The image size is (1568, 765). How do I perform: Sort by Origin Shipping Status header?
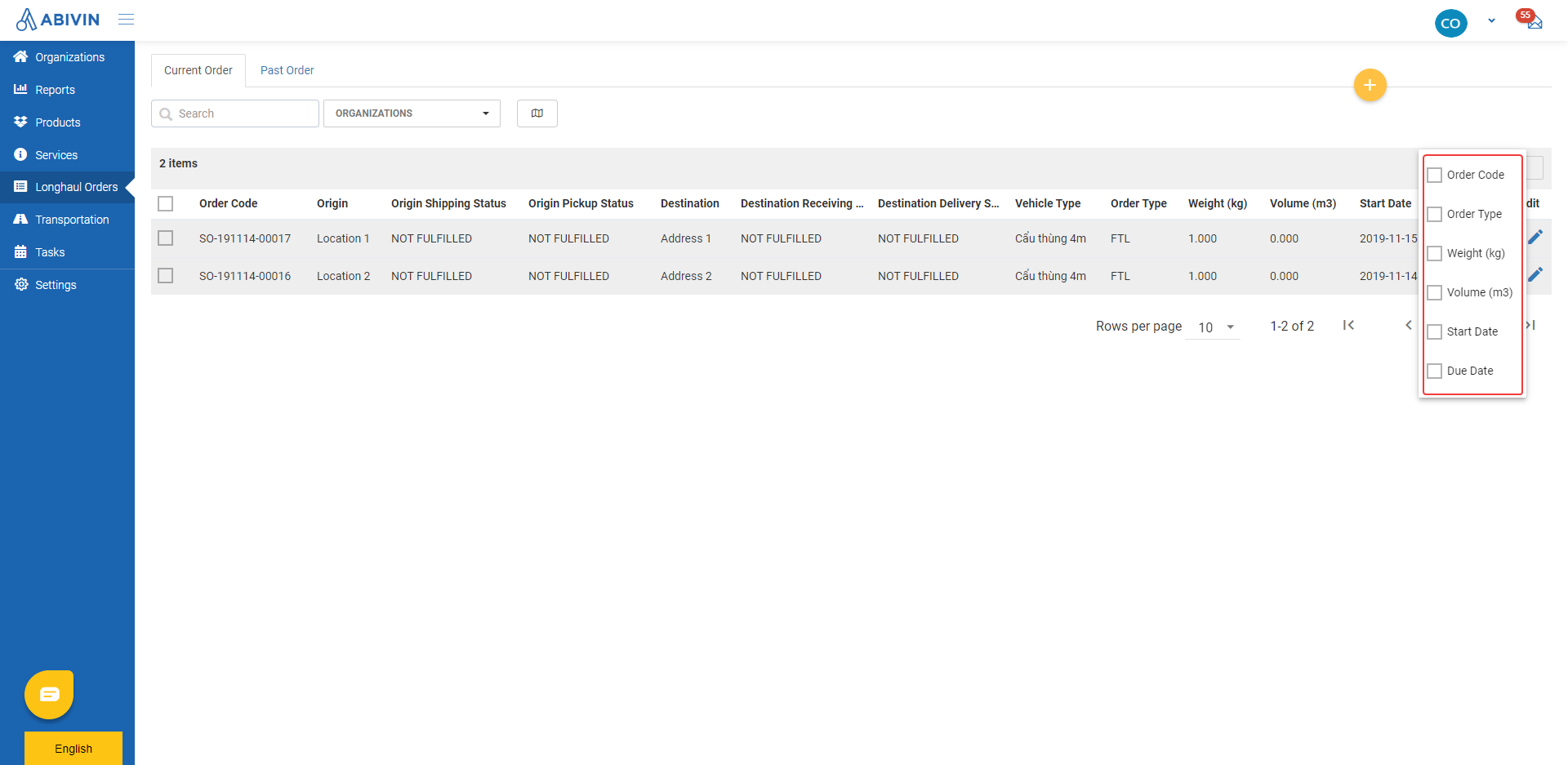pyautogui.click(x=448, y=204)
